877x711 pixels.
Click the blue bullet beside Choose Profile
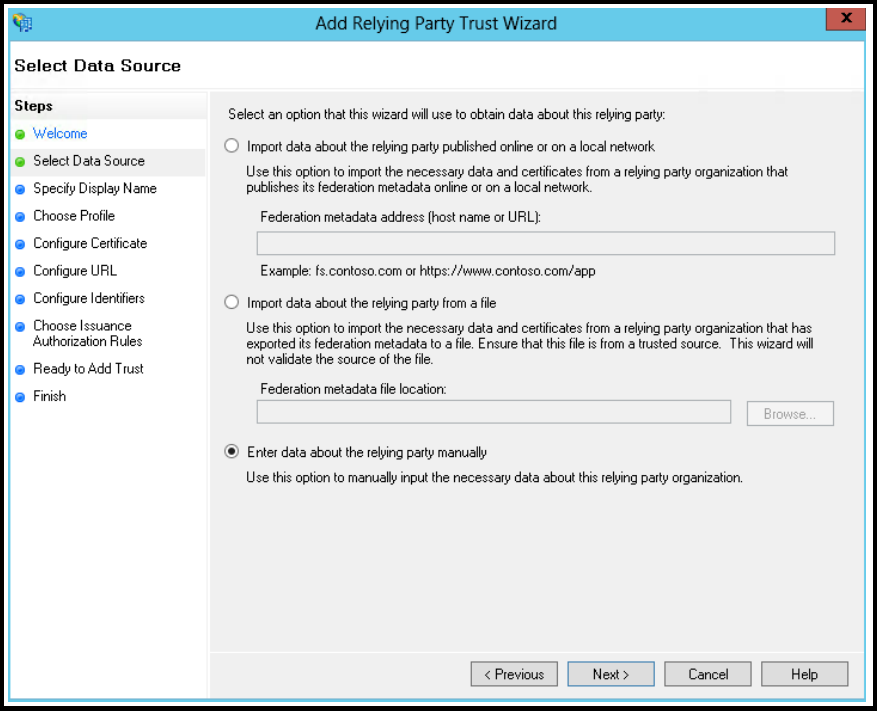click(20, 216)
